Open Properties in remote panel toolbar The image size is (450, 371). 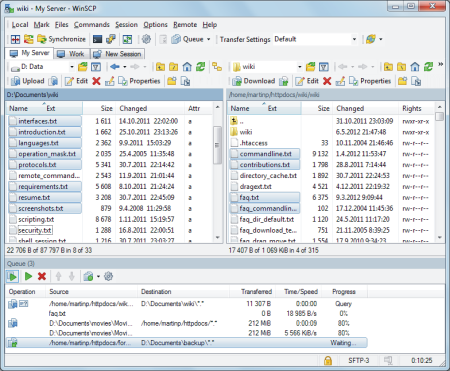(370, 81)
